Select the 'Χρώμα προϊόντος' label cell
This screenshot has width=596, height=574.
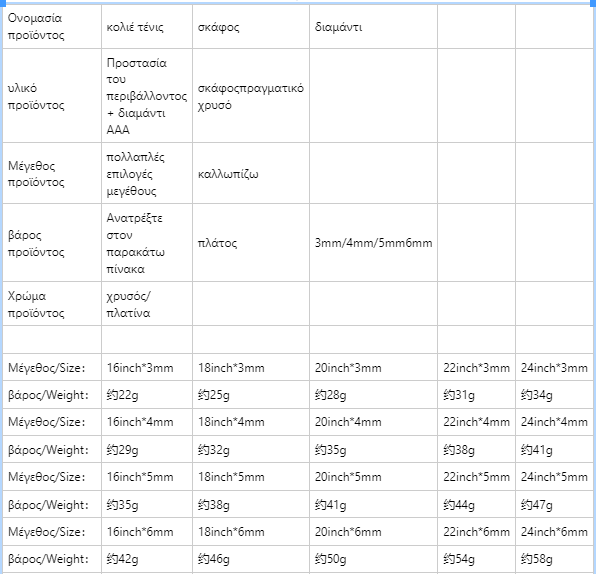click(52, 304)
